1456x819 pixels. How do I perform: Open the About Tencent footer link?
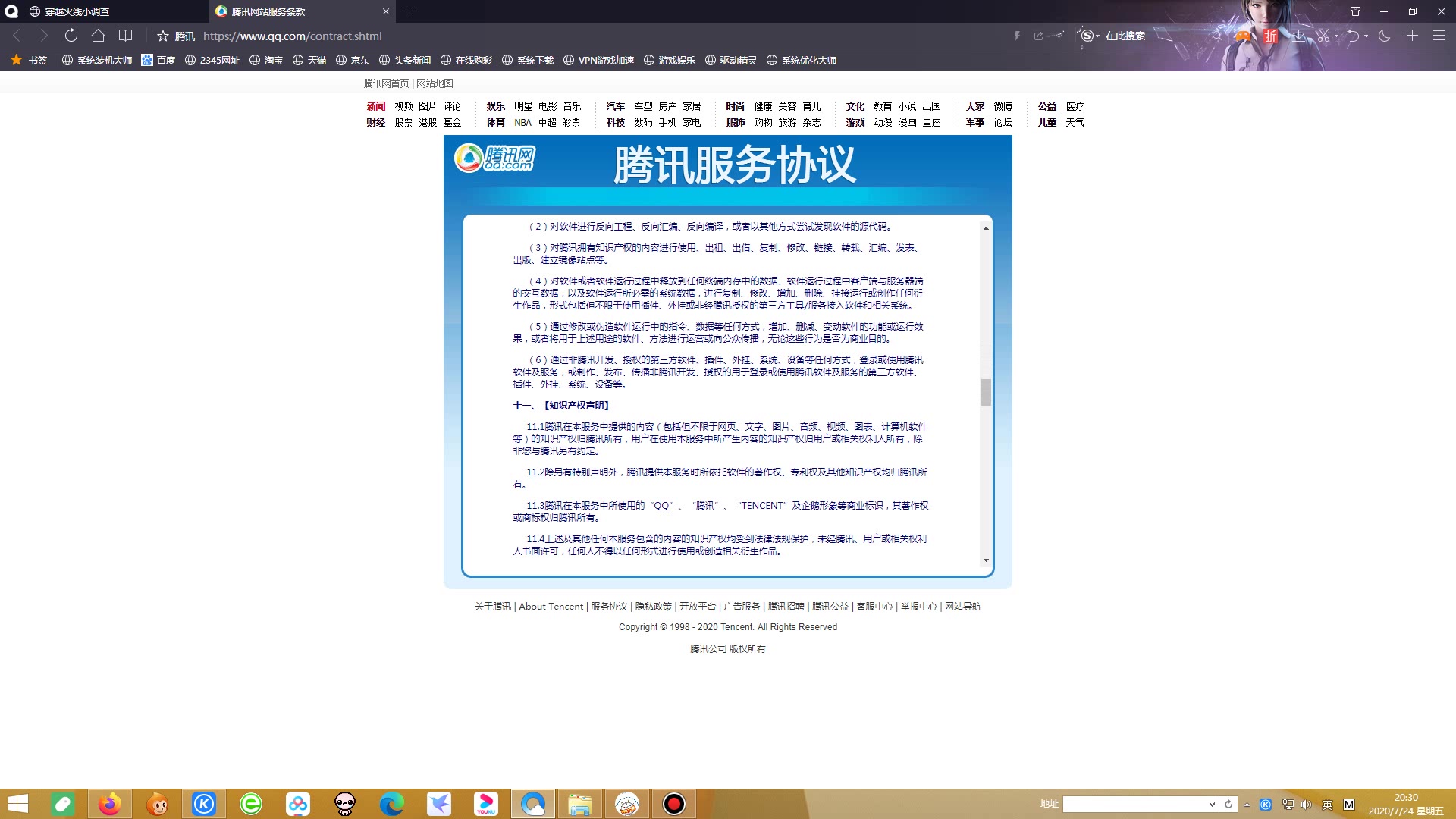(551, 607)
